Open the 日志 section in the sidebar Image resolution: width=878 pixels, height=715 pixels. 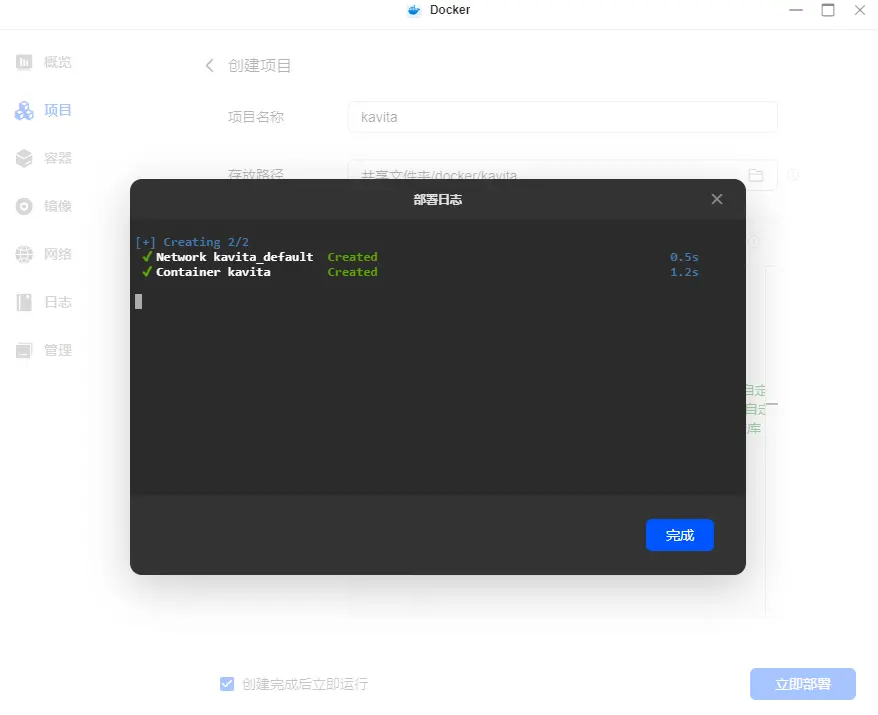coord(44,302)
